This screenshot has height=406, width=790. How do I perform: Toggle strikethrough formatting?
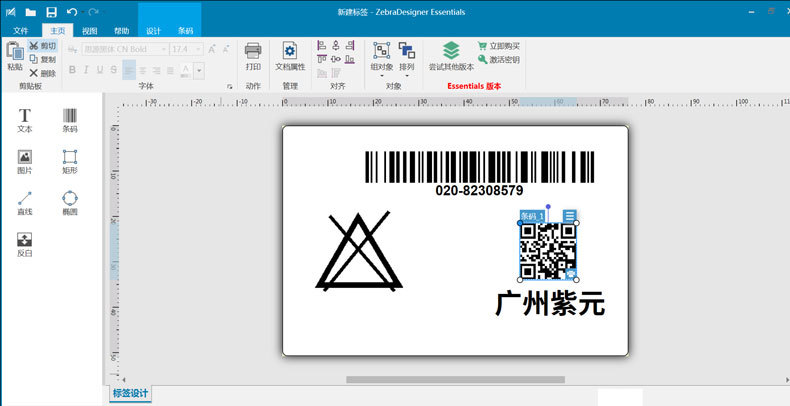(x=114, y=70)
